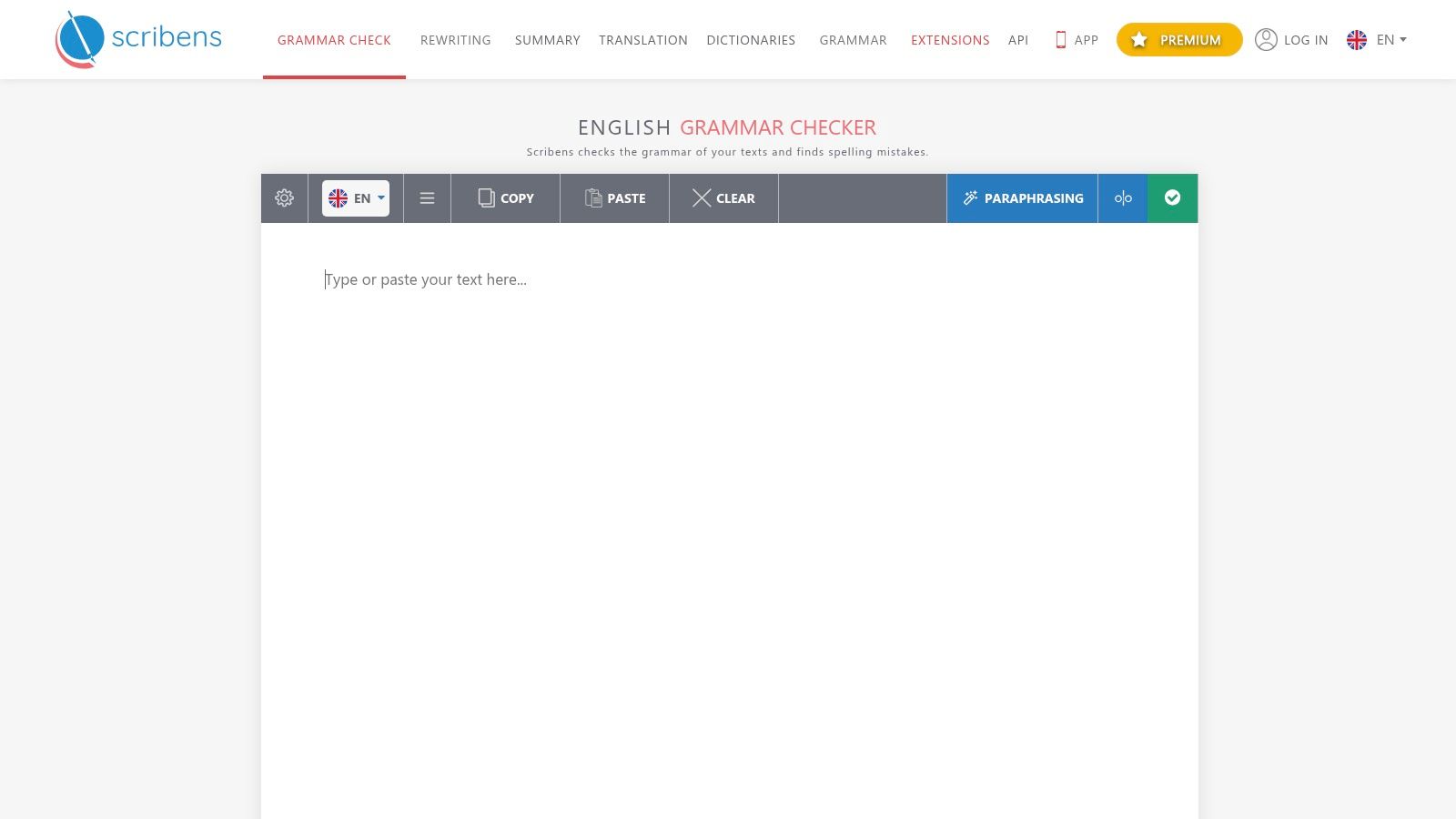Open the Translation menu item

pos(643,40)
